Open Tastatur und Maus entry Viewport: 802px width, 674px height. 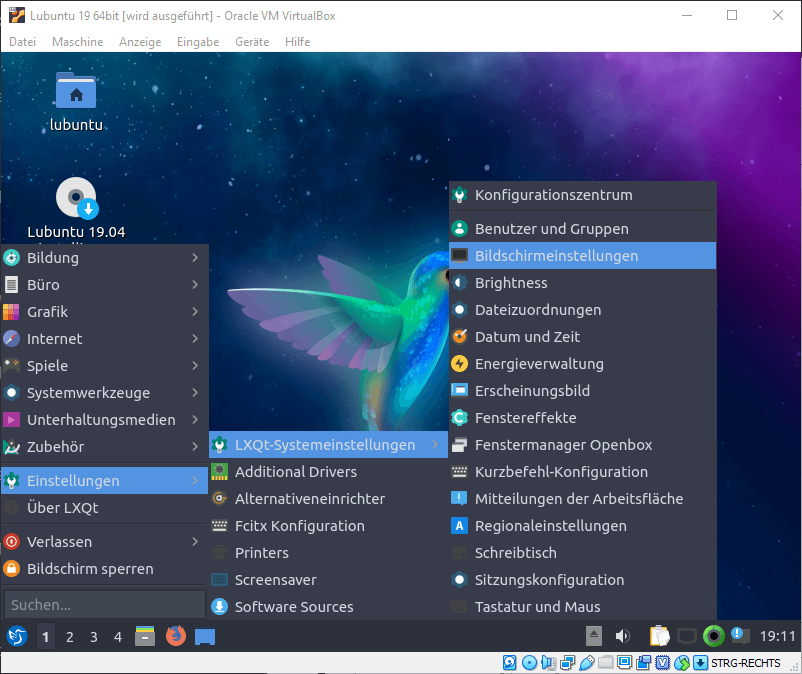click(x=583, y=606)
